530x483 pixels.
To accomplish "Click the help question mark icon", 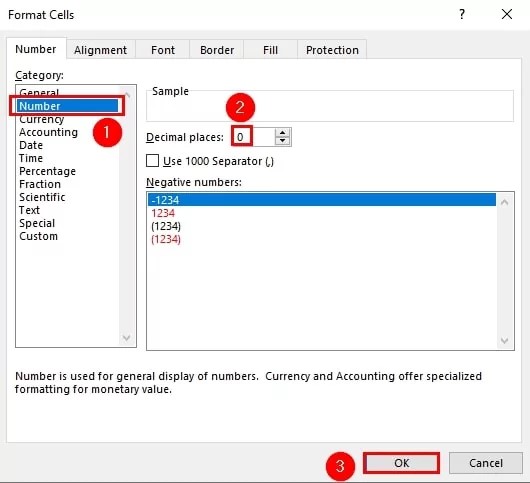I will tap(462, 15).
